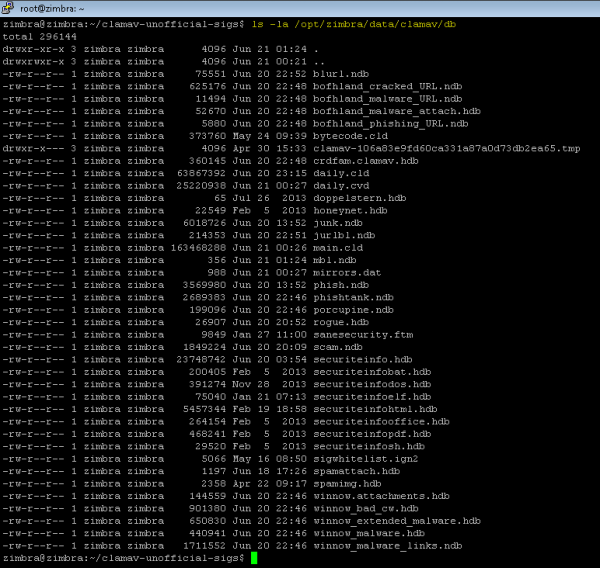Click daily.cld size value 63867392
The image size is (600, 568).
pos(201,173)
